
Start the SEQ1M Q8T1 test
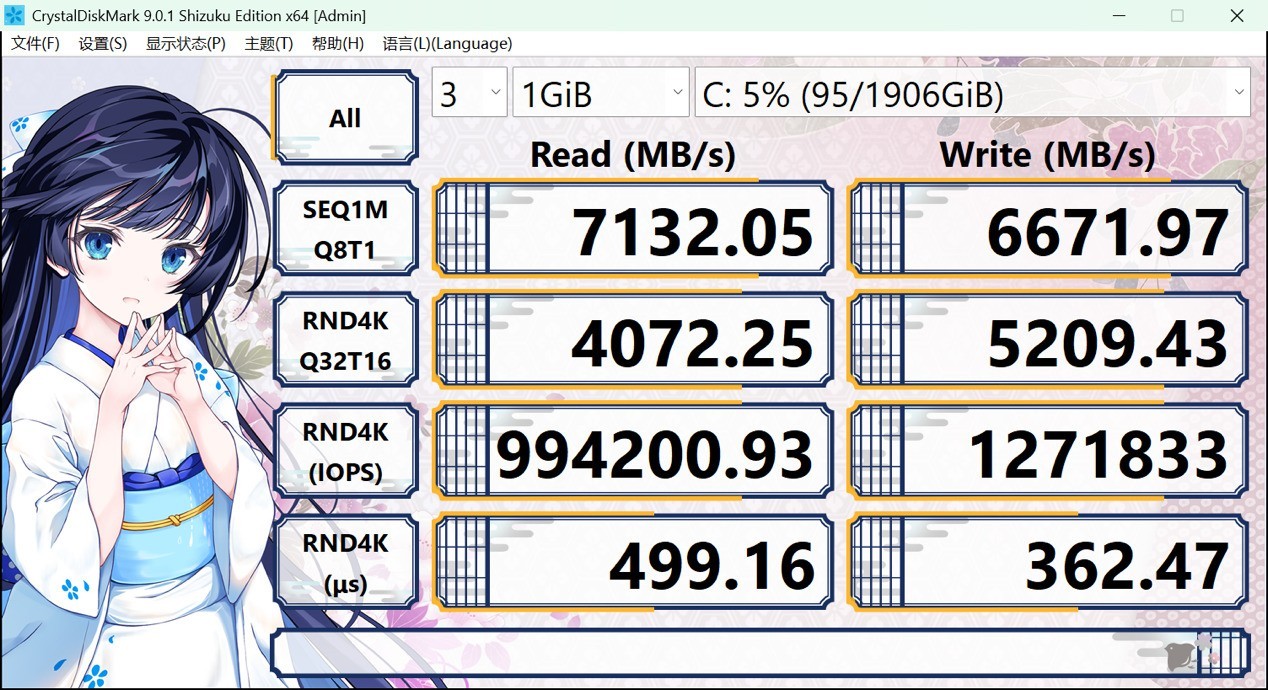(345, 229)
